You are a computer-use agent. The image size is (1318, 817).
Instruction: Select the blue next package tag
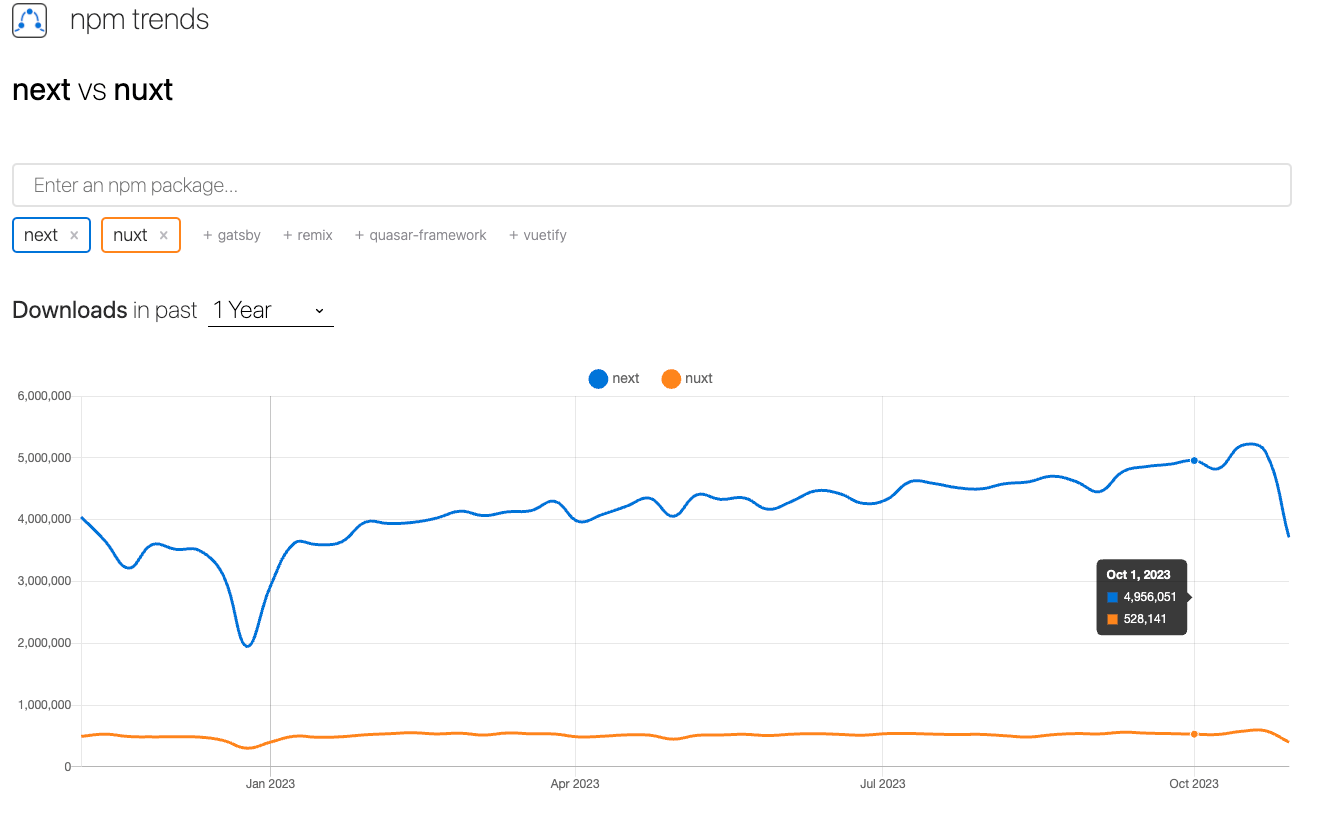click(x=41, y=235)
